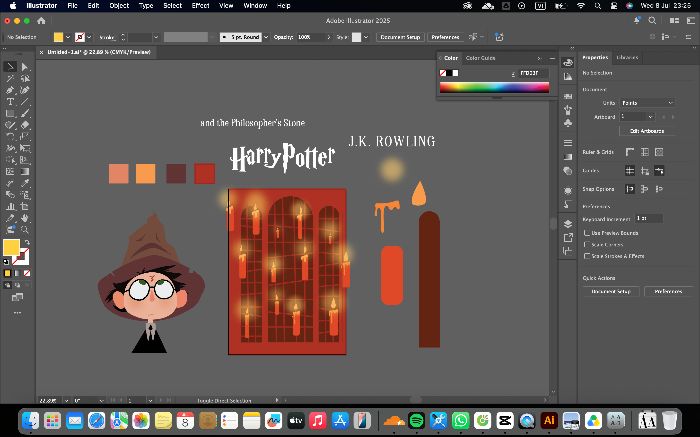Open the fill color dropdown in control bar
Image resolution: width=700 pixels, height=437 pixels.
68,37
